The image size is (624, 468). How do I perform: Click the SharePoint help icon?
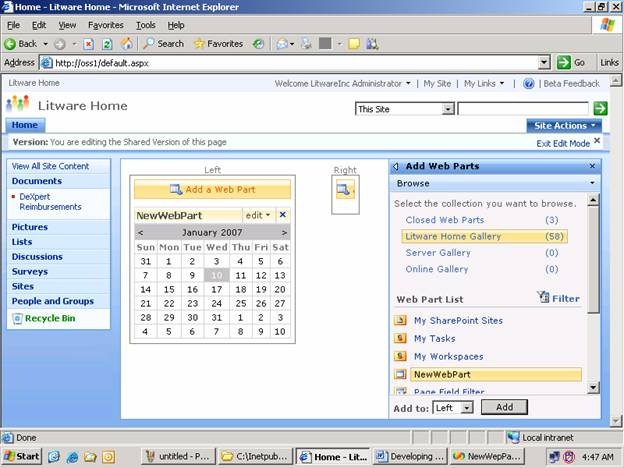click(528, 84)
